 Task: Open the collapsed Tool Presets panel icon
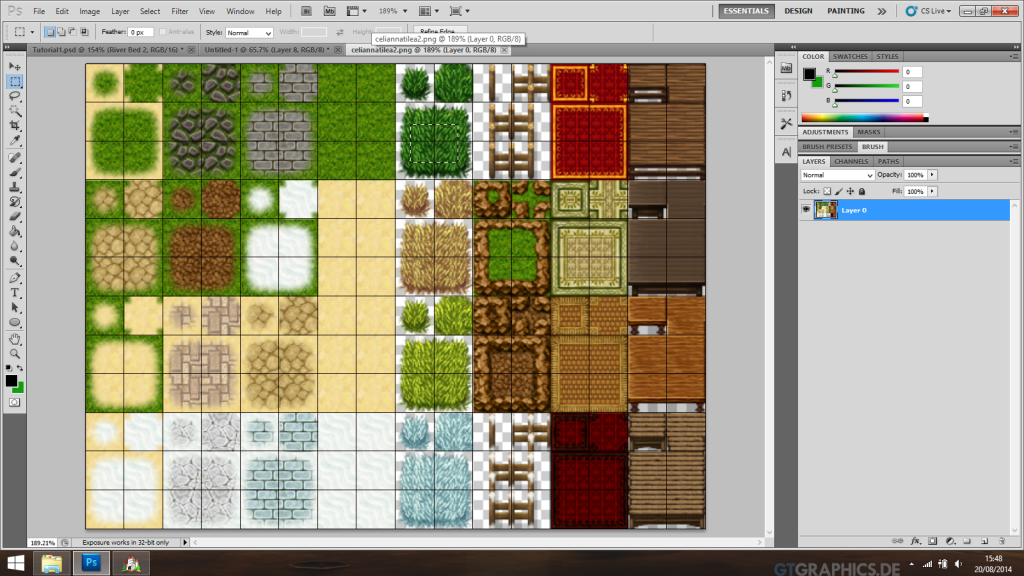(x=786, y=123)
